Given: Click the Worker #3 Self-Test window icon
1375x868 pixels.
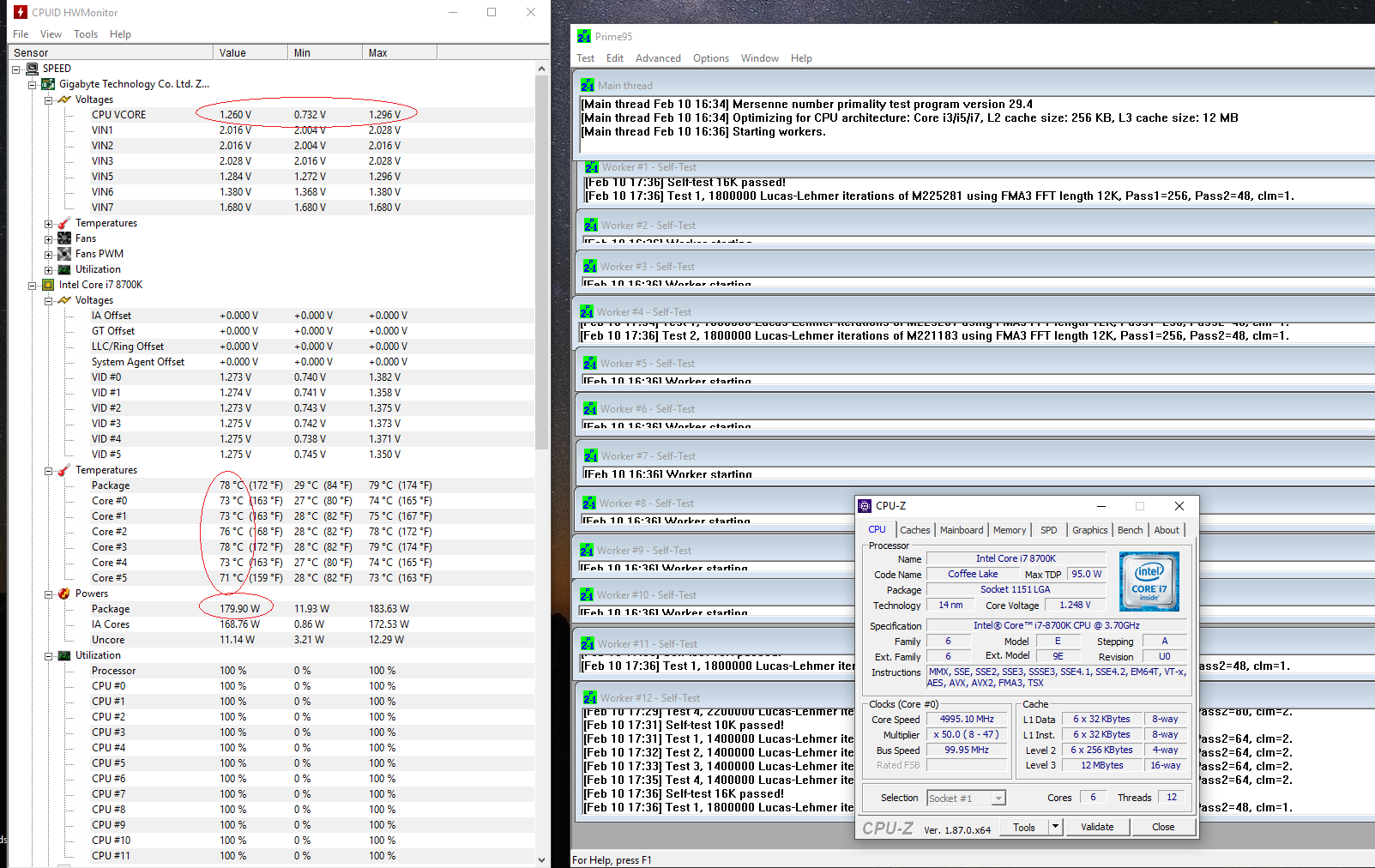Looking at the screenshot, I should click(590, 267).
